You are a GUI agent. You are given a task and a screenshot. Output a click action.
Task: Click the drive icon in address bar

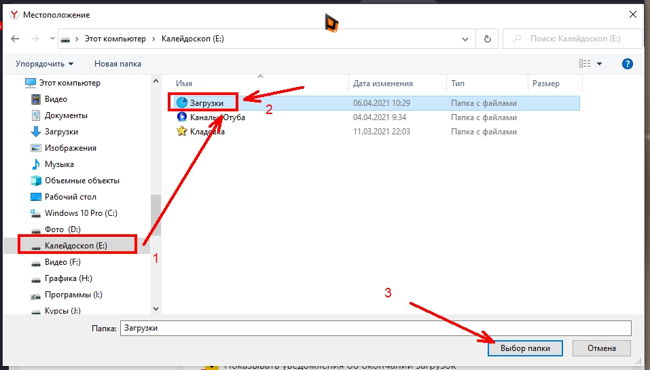click(65, 39)
